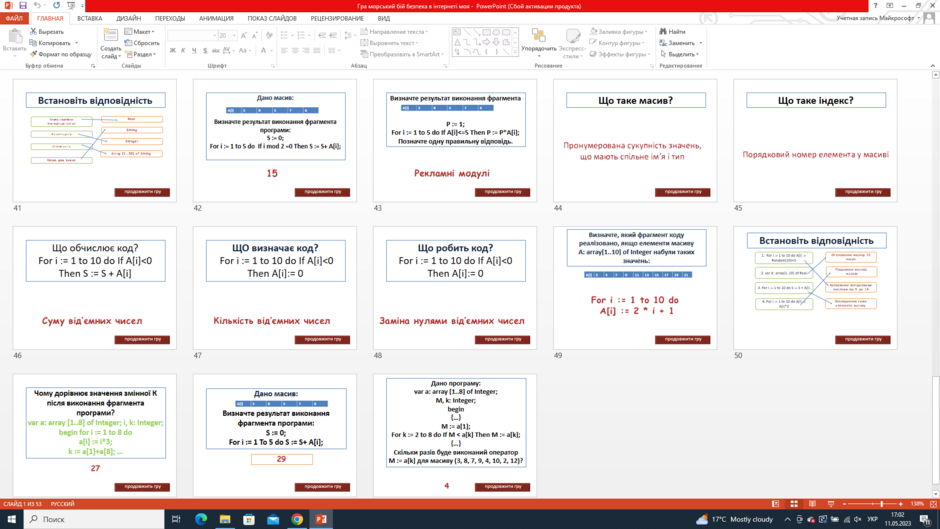The width and height of the screenshot is (940, 529).
Task: Switch to Normal view in status bar
Action: pos(776,504)
